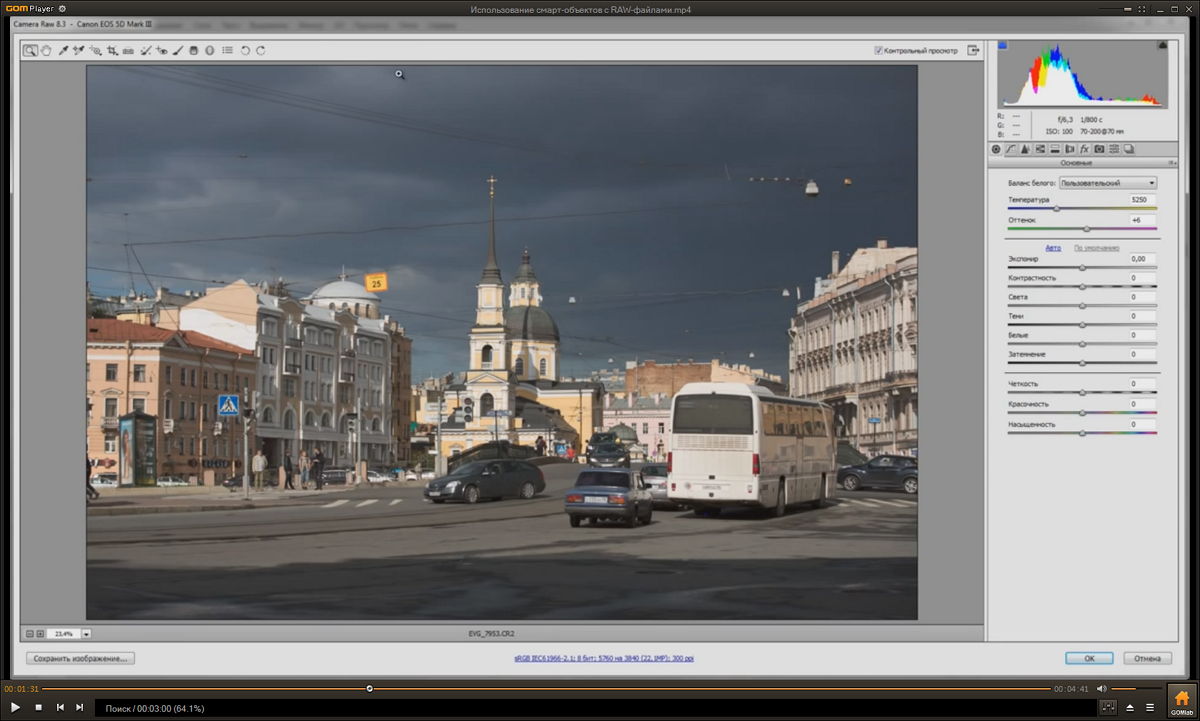The width and height of the screenshot is (1200, 721).
Task: Choose the Adjustment Brush tool
Action: [x=178, y=50]
